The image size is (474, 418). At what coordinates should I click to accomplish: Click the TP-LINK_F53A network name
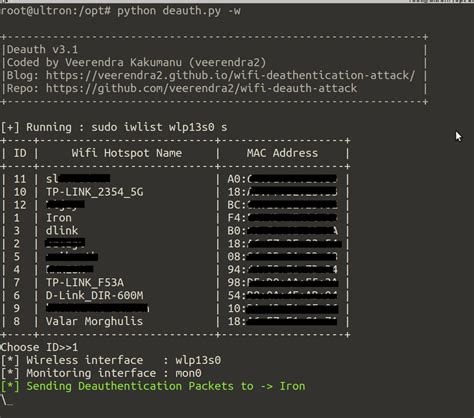coord(85,283)
